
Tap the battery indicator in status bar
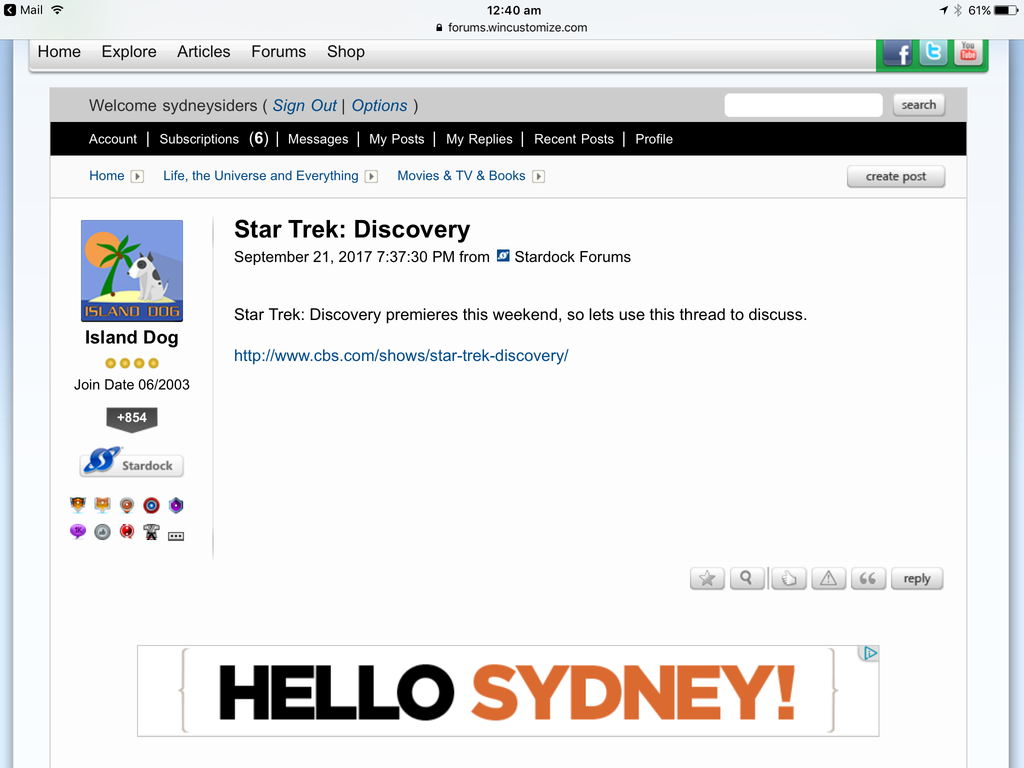click(1006, 10)
